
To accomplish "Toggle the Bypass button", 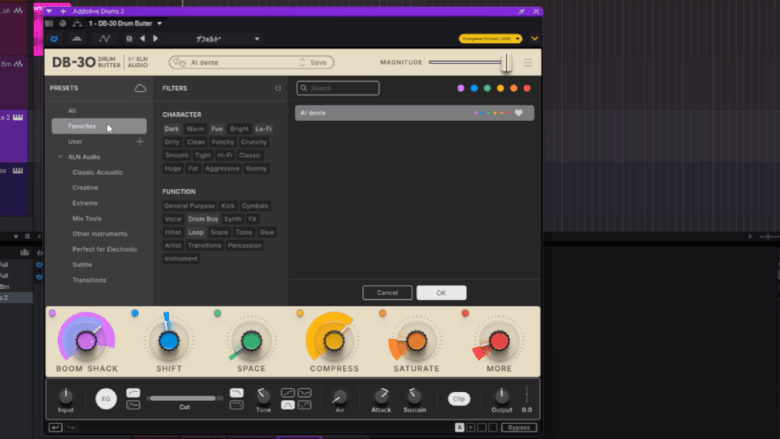I will pos(517,427).
